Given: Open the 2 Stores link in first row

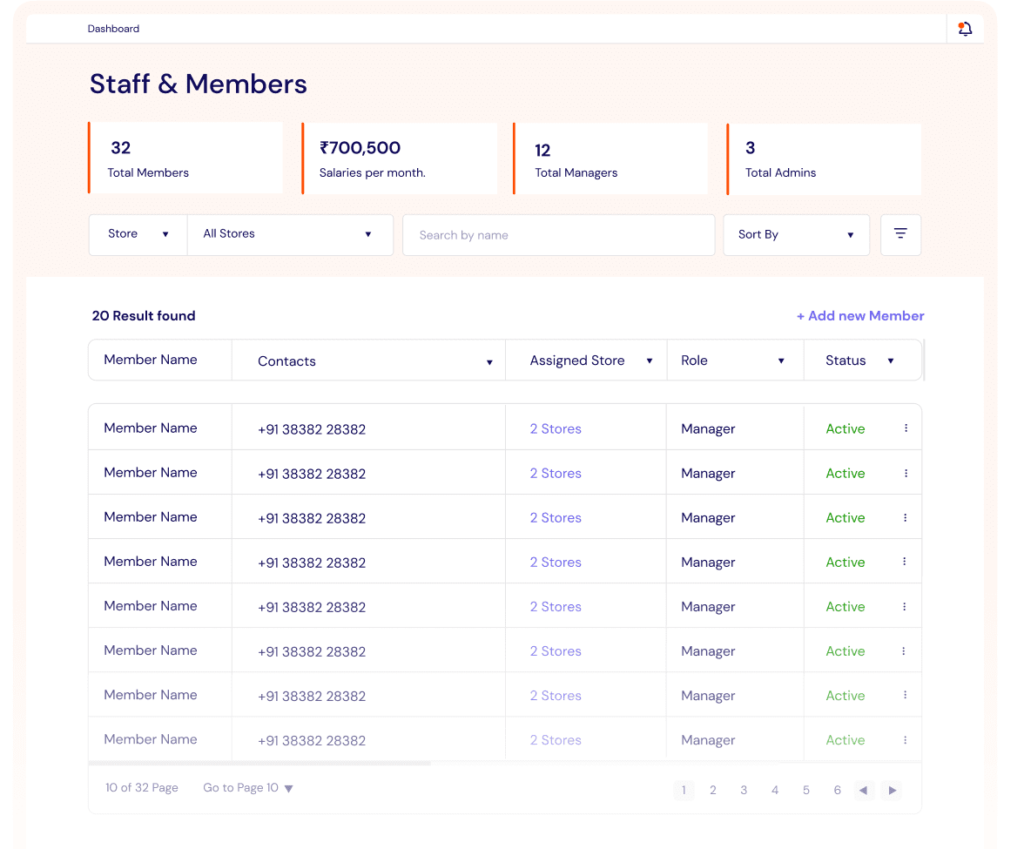Looking at the screenshot, I should (555, 429).
